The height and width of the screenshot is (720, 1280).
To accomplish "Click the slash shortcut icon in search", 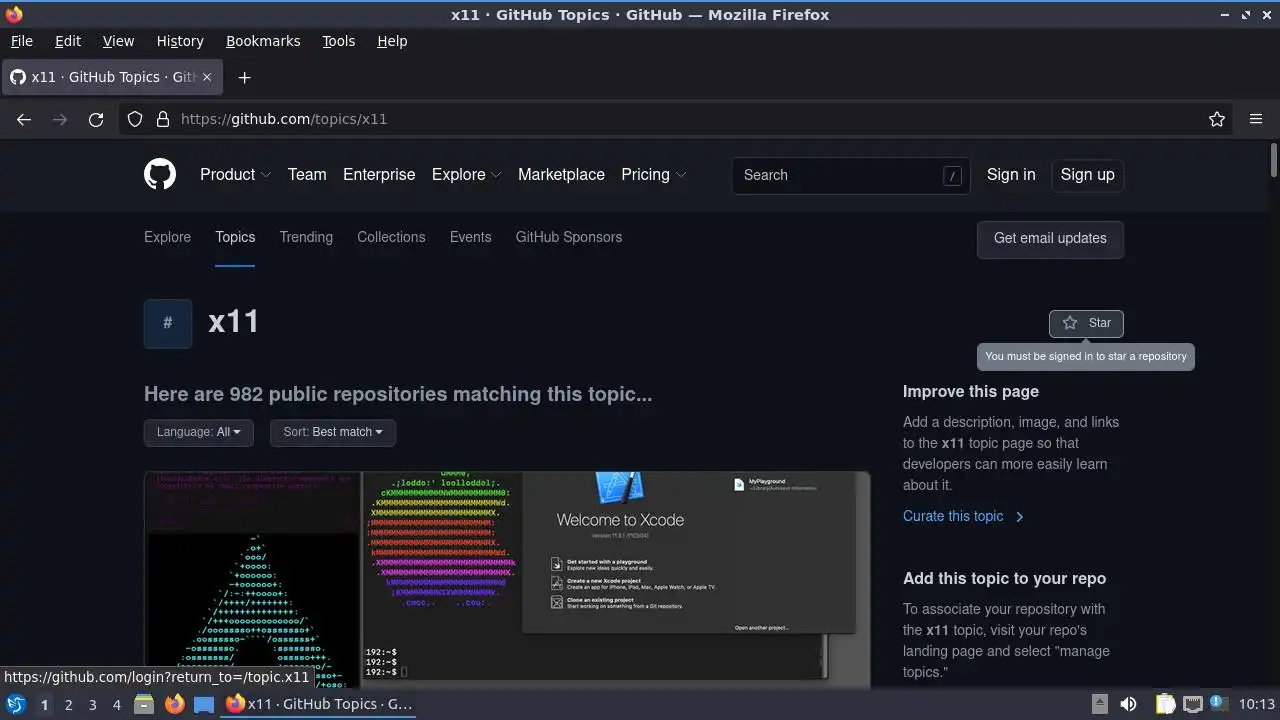I will pos(952,175).
